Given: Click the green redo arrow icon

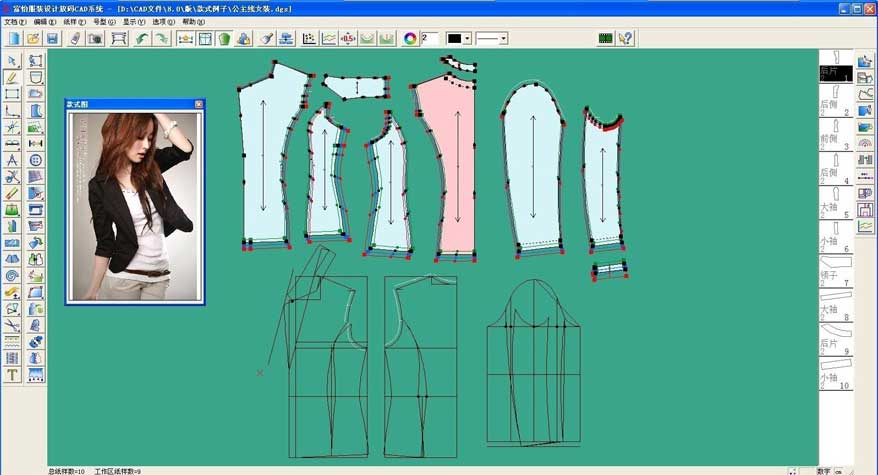Looking at the screenshot, I should (160, 38).
